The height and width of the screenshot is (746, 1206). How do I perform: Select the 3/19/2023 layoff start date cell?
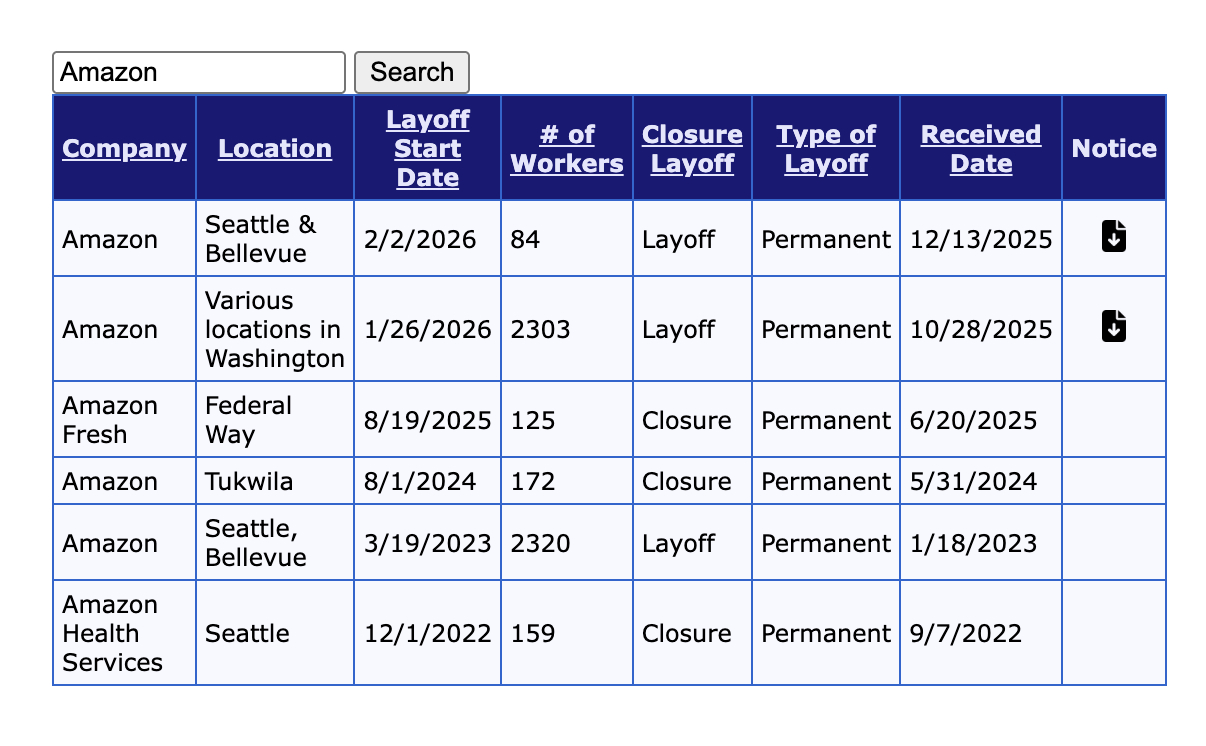(x=428, y=544)
